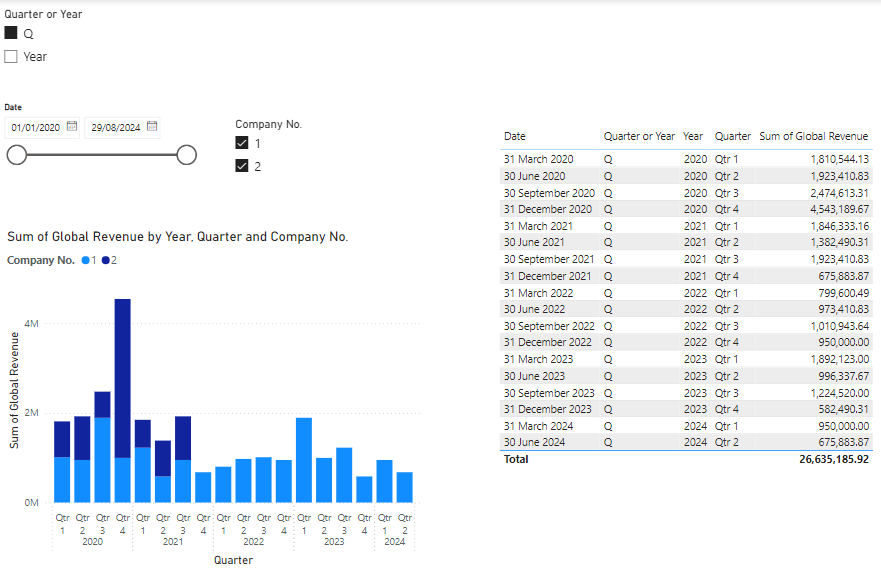Click the Company No. slicer title
Screen dimensions: 881x568
tap(269, 124)
